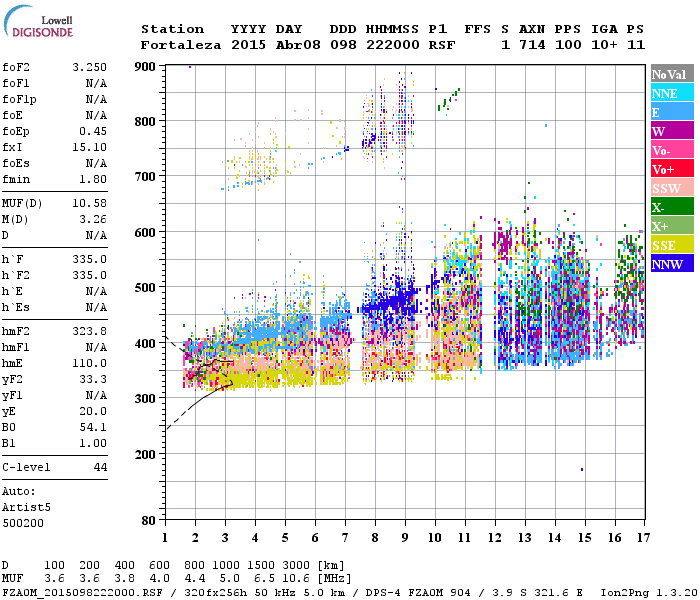Pick the Vo- legend swatch
The width and height of the screenshot is (700, 600).
point(672,150)
